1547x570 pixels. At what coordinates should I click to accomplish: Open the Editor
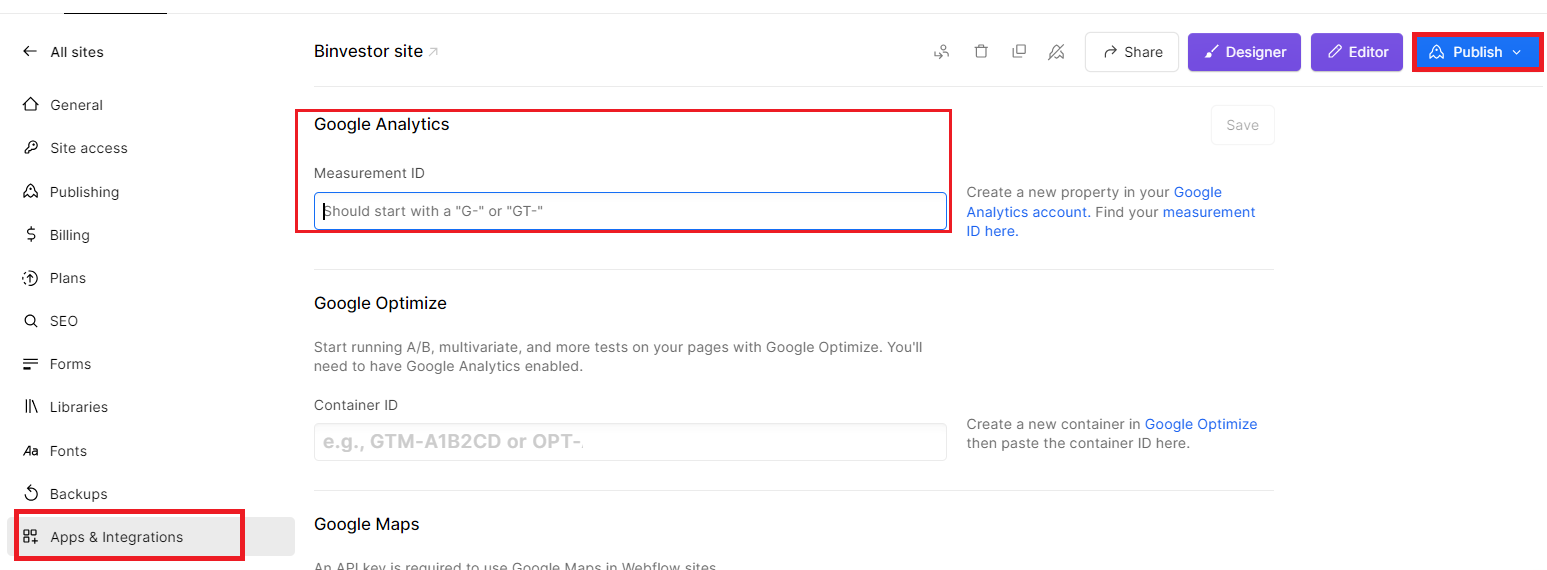click(1357, 52)
